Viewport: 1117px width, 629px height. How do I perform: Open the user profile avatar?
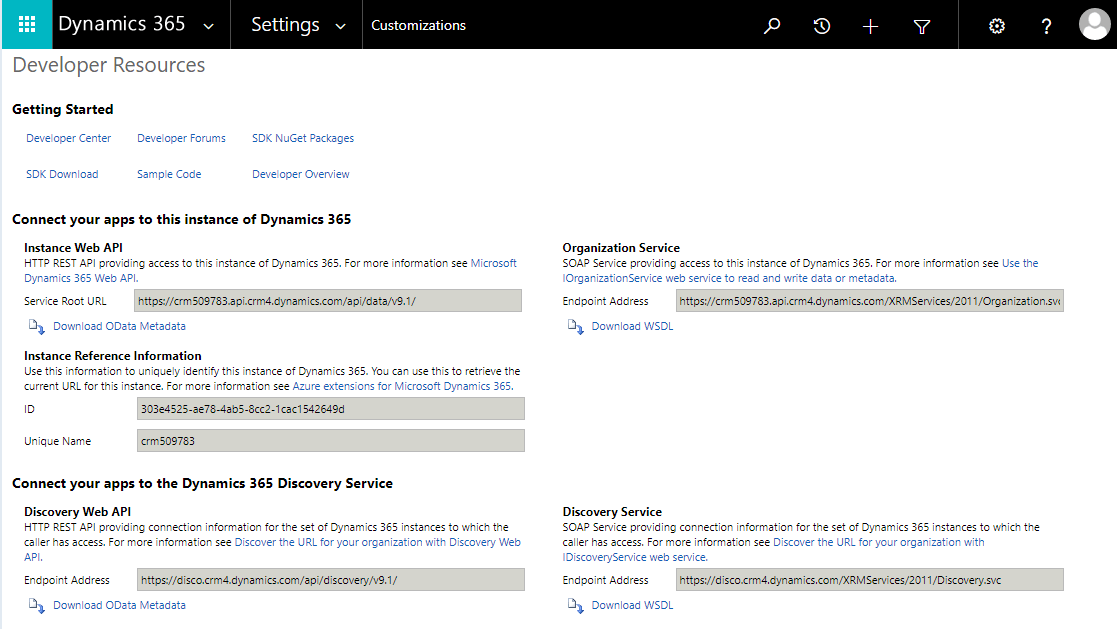[x=1094, y=24]
